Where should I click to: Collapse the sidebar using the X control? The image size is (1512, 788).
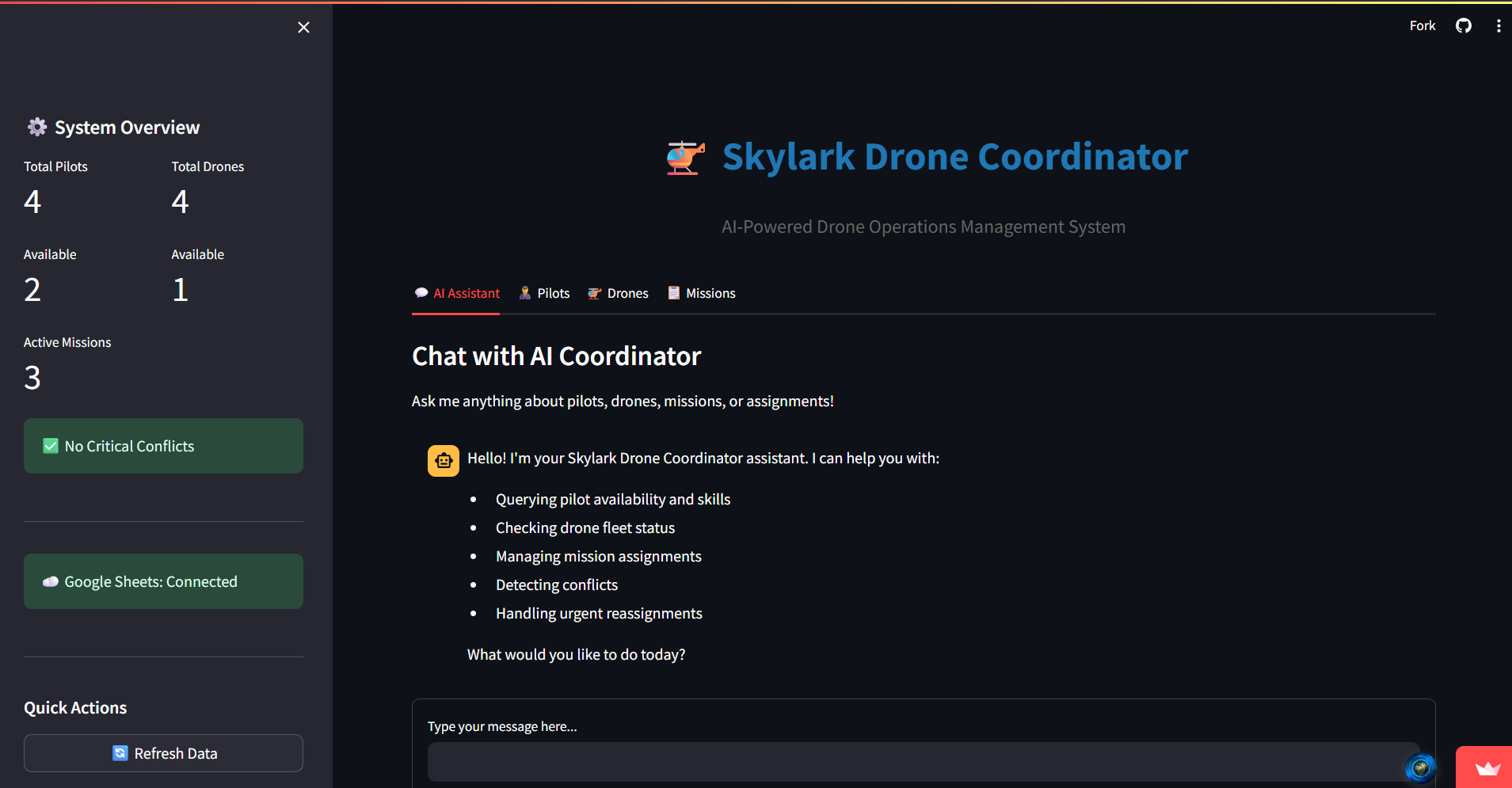point(303,27)
